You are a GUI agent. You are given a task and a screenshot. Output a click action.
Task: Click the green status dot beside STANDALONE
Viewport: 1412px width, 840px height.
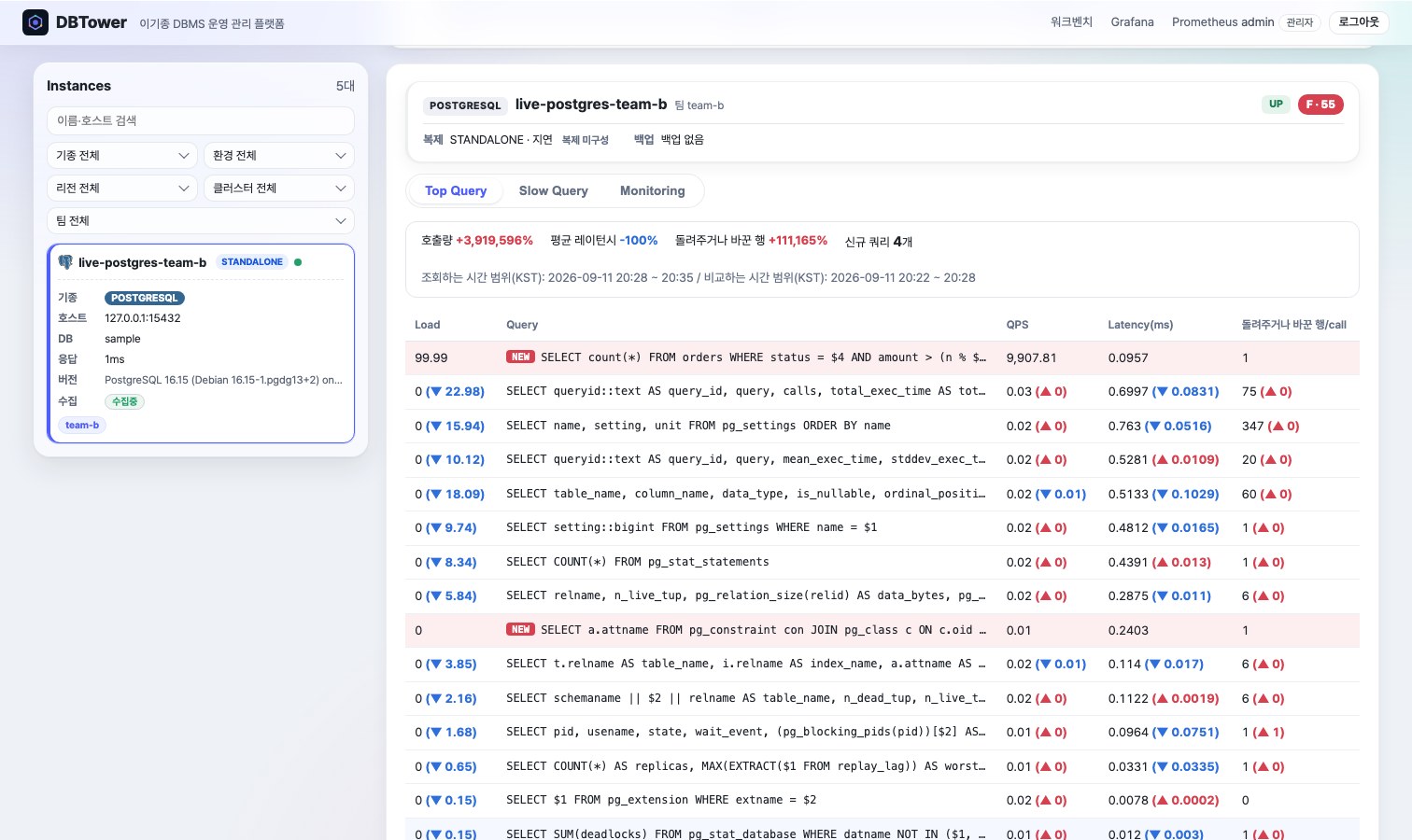pyautogui.click(x=298, y=262)
